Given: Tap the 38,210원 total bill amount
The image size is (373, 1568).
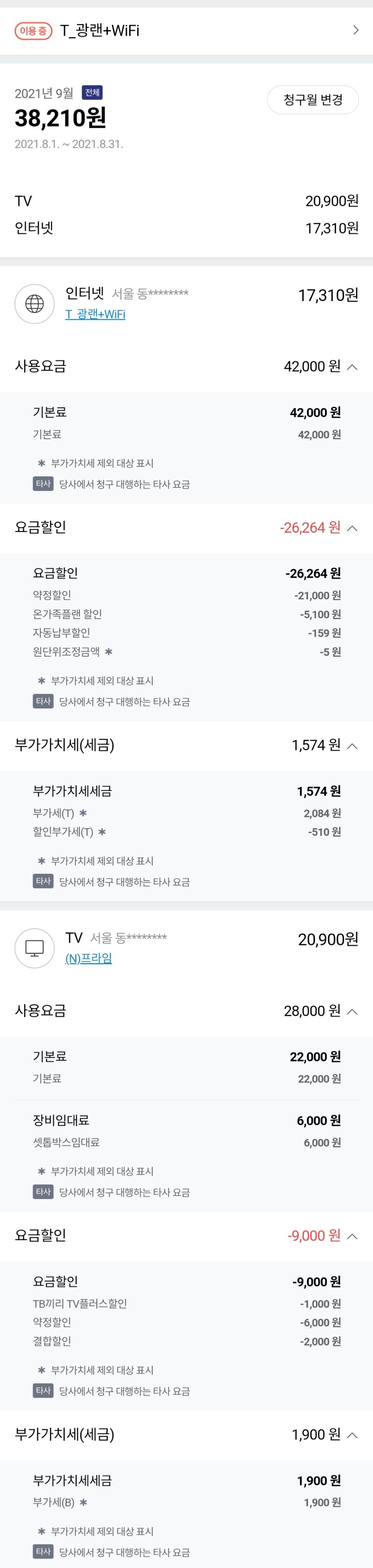Looking at the screenshot, I should (x=60, y=117).
